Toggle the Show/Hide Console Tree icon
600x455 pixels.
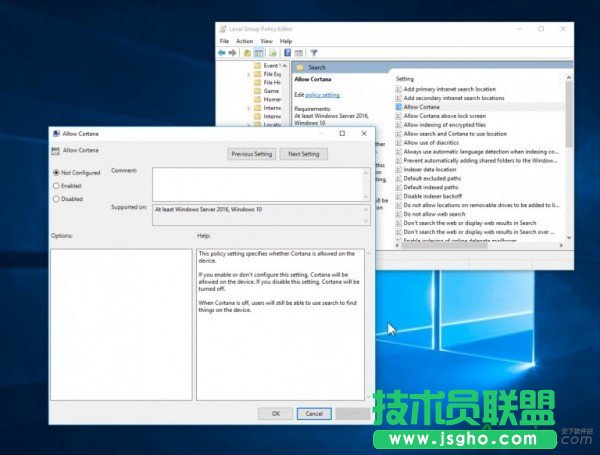pyautogui.click(x=259, y=53)
